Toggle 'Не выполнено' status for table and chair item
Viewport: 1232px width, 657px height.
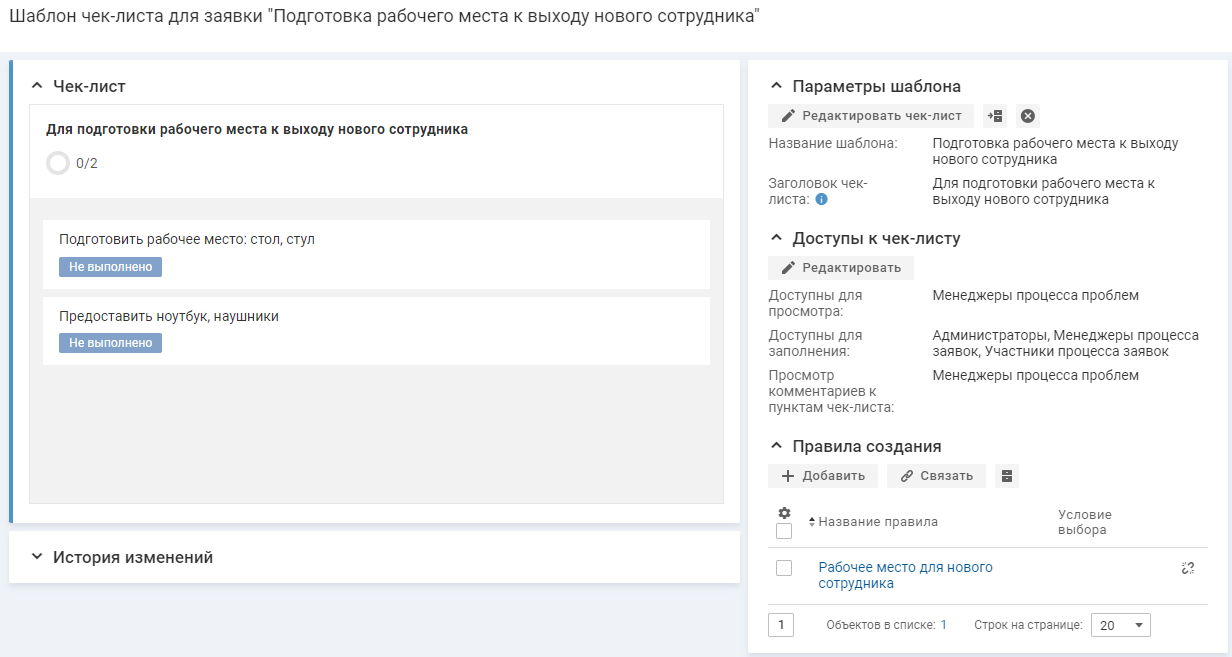coord(110,267)
